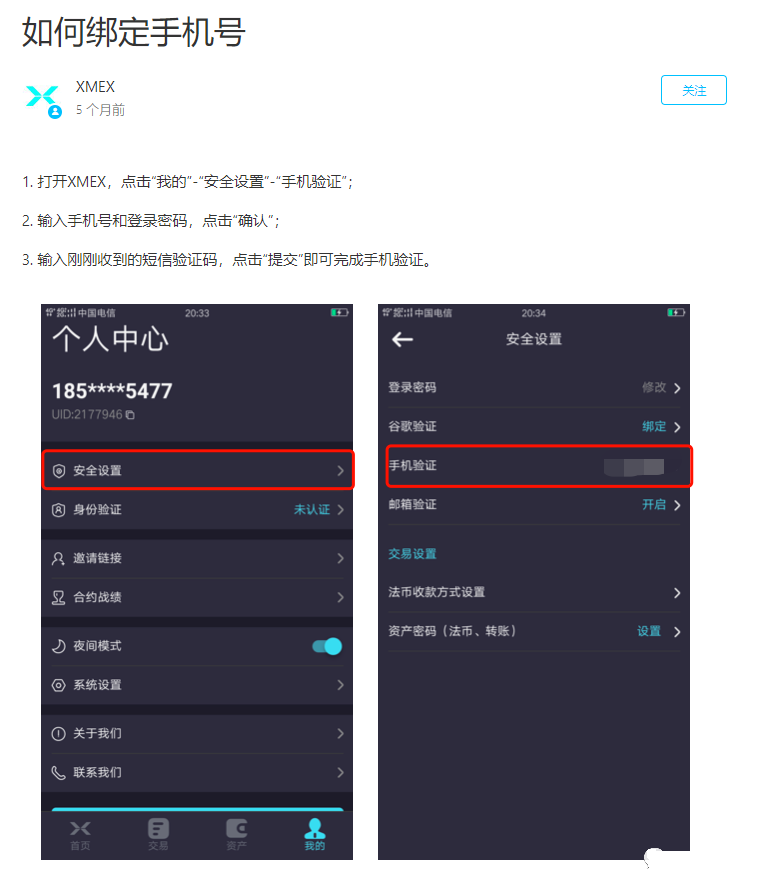Toggle the 夜间模式 night mode switch

click(x=327, y=646)
